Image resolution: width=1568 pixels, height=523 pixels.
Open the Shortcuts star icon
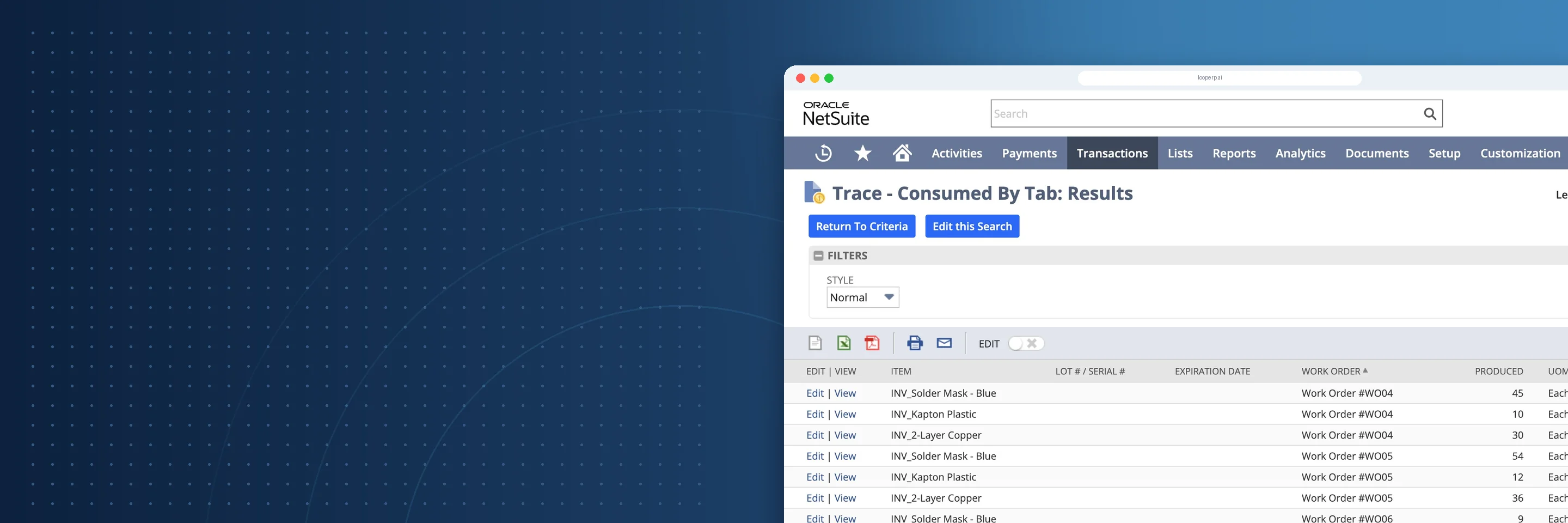coord(862,153)
